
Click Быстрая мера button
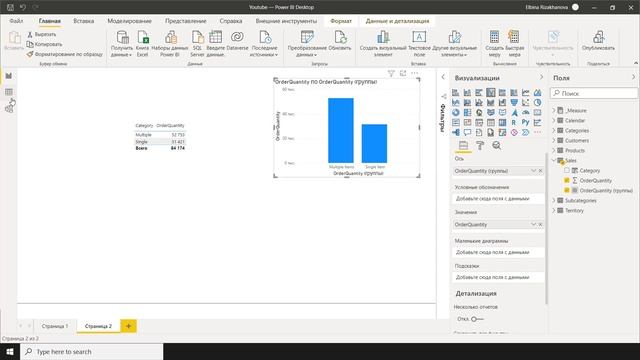tap(514, 43)
